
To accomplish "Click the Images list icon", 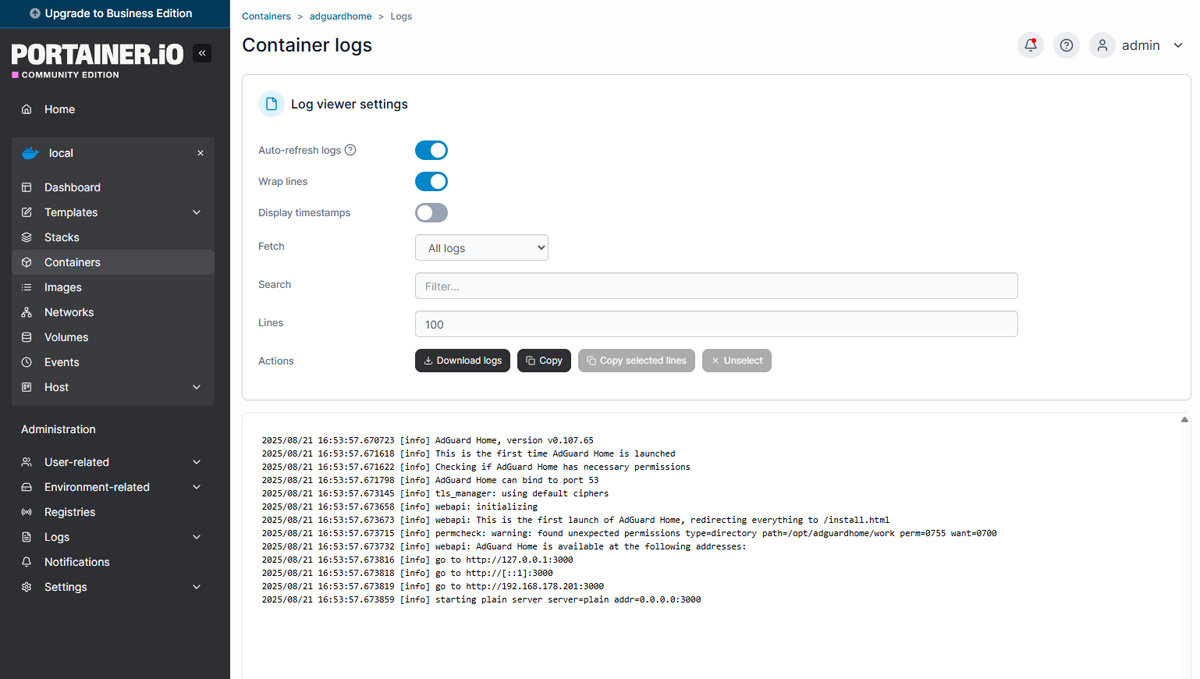I will point(27,287).
